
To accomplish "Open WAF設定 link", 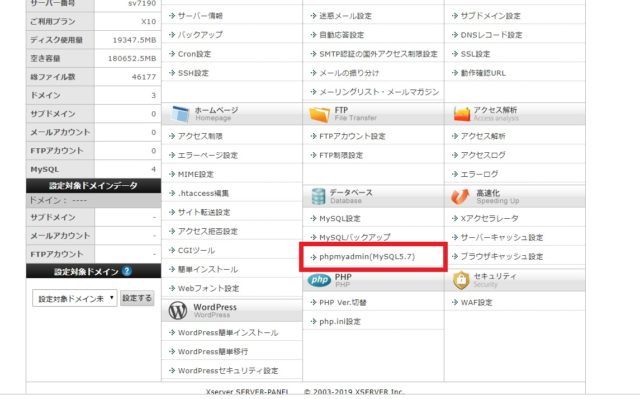I will (476, 303).
